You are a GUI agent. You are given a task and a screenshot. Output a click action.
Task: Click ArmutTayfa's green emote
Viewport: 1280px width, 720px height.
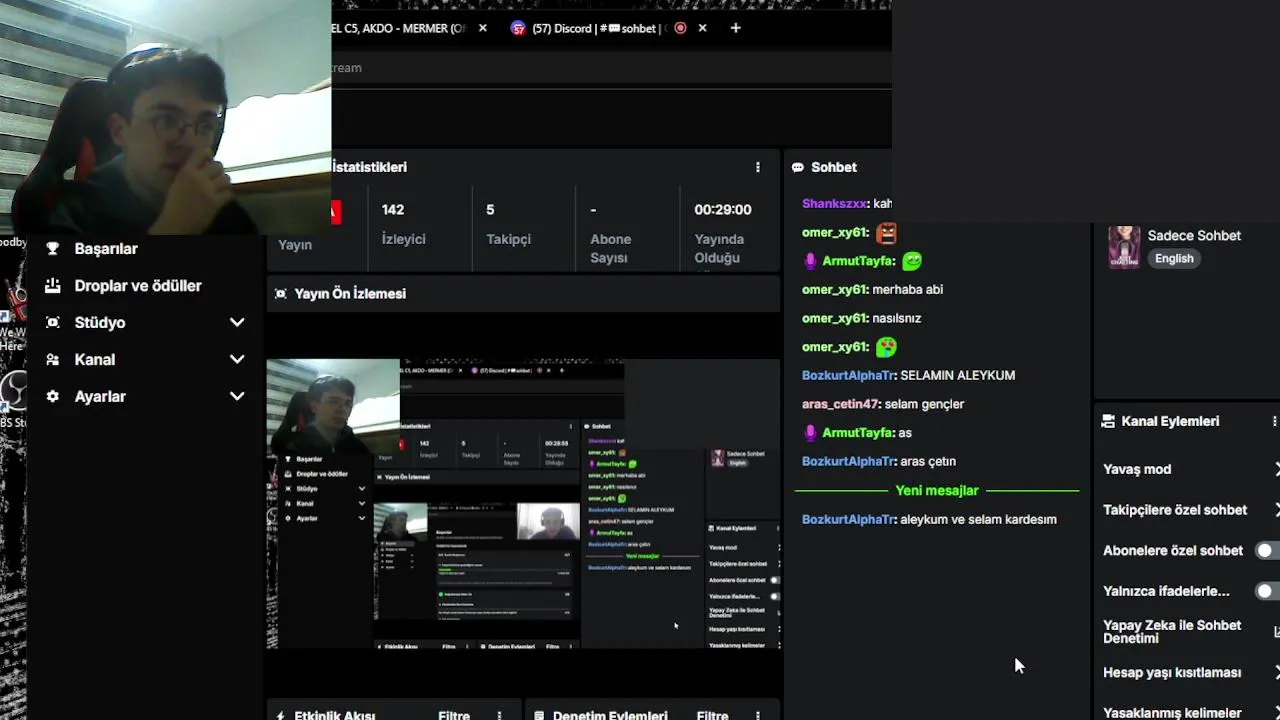pyautogui.click(x=911, y=261)
